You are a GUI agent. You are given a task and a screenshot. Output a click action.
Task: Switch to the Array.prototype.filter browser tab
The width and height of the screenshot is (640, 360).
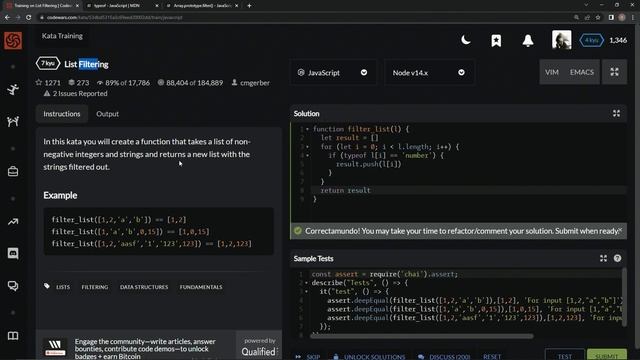coord(202,6)
